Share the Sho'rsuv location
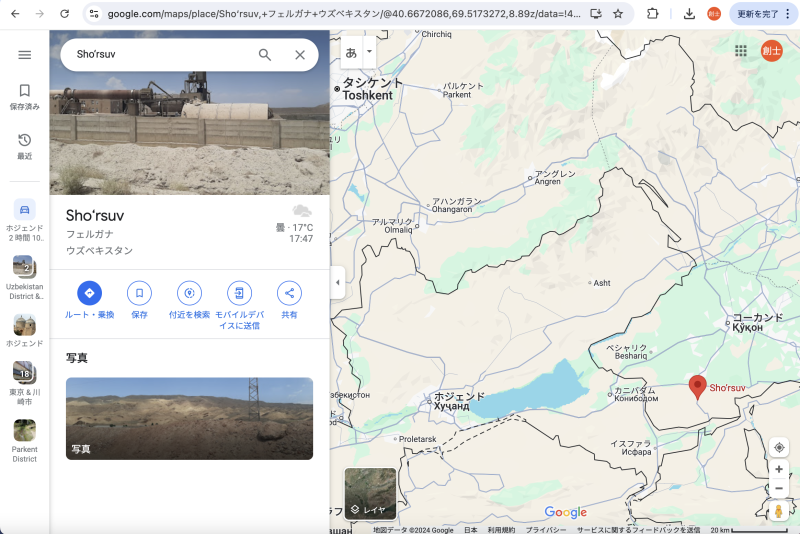800x534 pixels. pos(289,293)
